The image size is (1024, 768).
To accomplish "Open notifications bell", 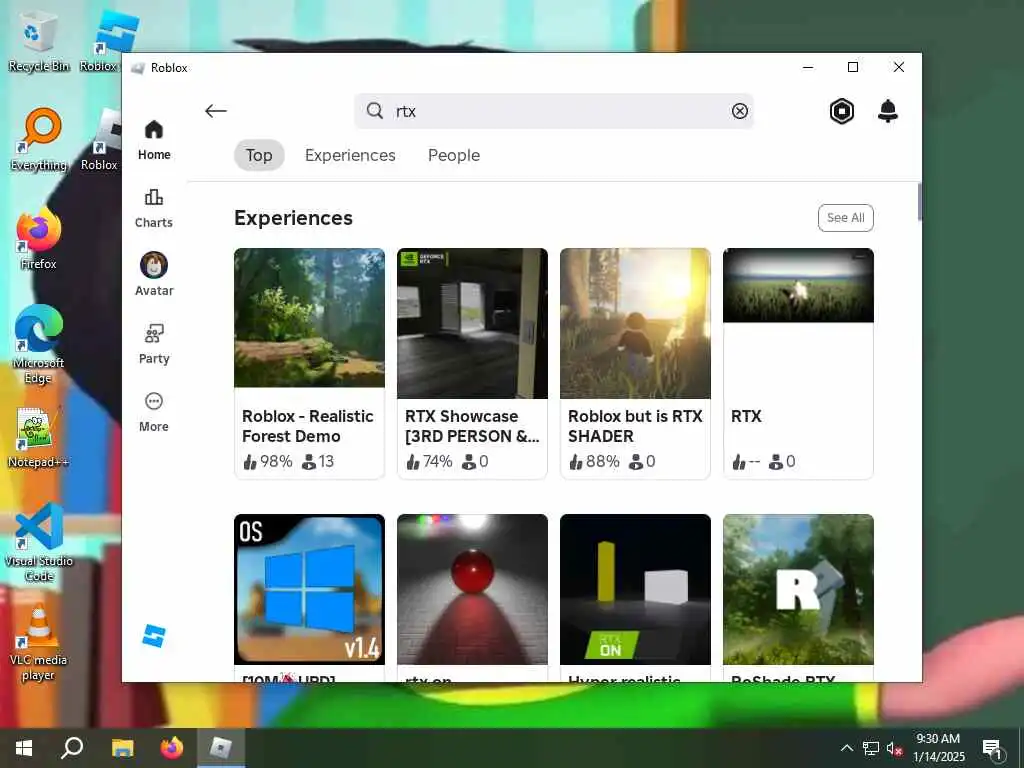I will (888, 111).
